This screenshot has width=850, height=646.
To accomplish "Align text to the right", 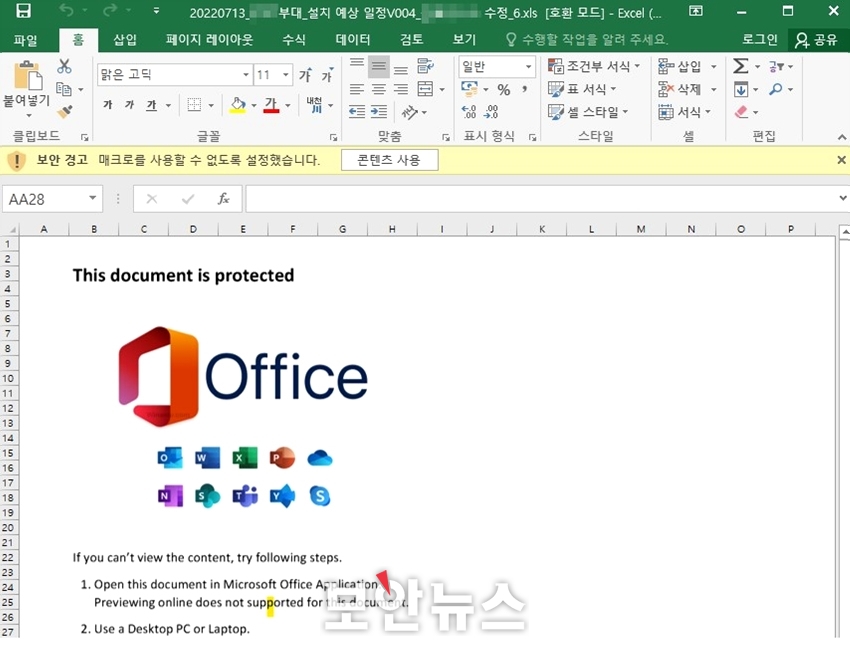I will 401,89.
